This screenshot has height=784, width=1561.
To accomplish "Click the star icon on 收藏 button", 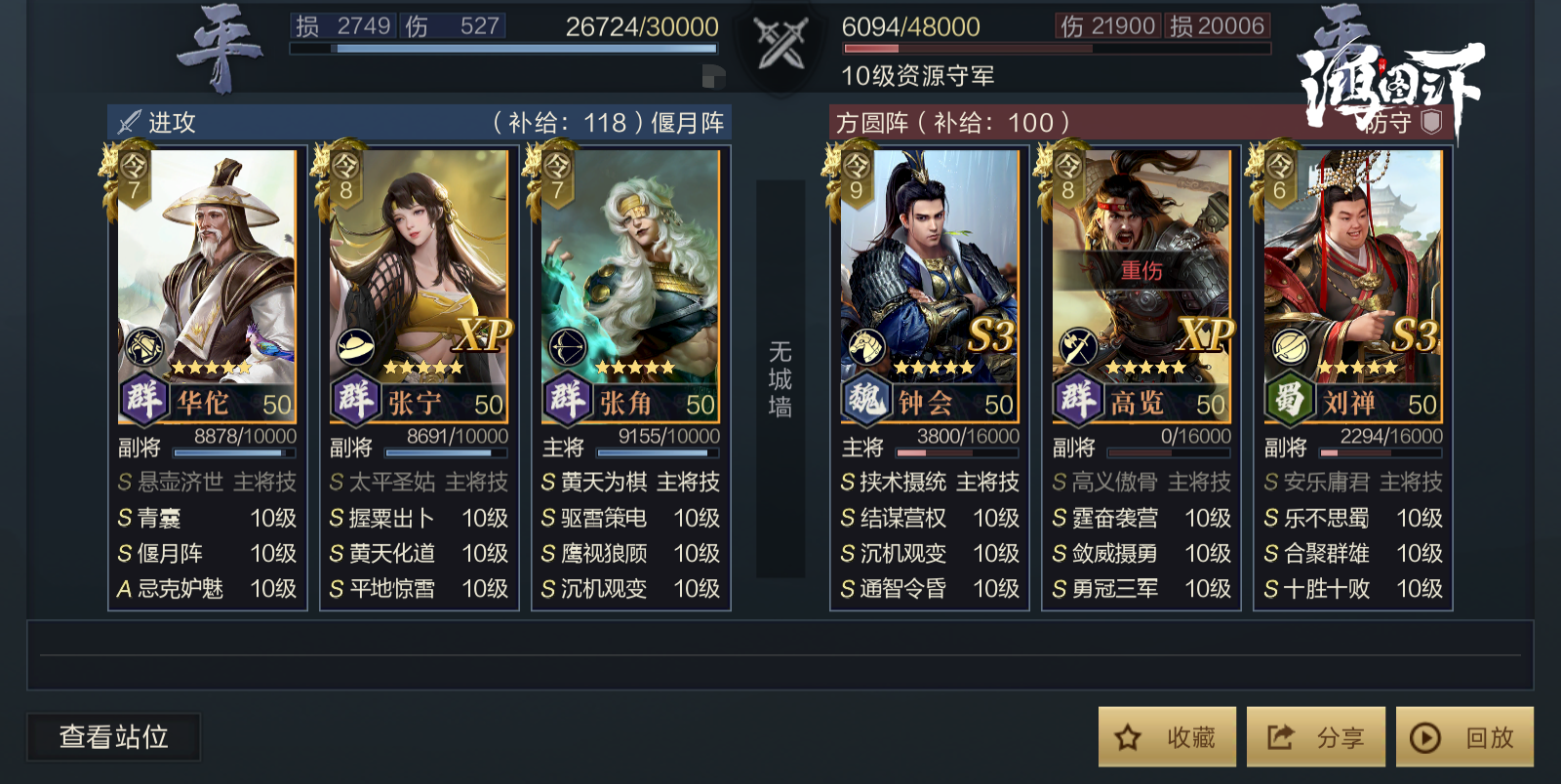I will point(1128,737).
